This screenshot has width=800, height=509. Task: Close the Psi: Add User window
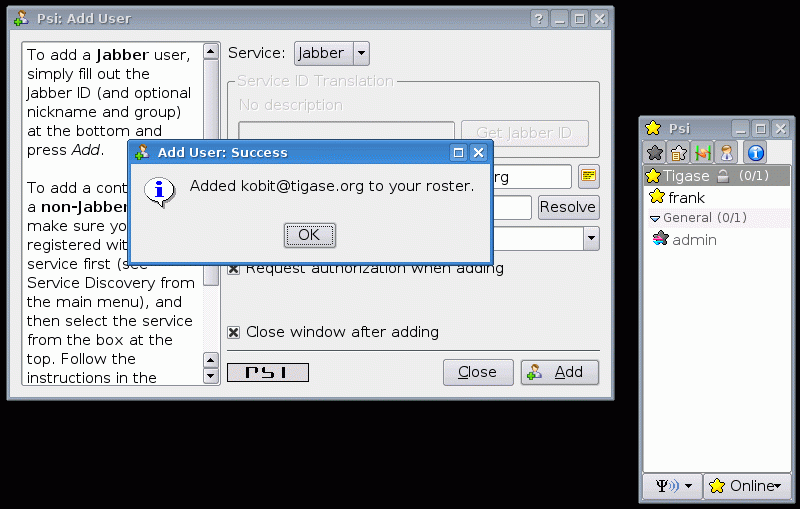click(x=600, y=19)
